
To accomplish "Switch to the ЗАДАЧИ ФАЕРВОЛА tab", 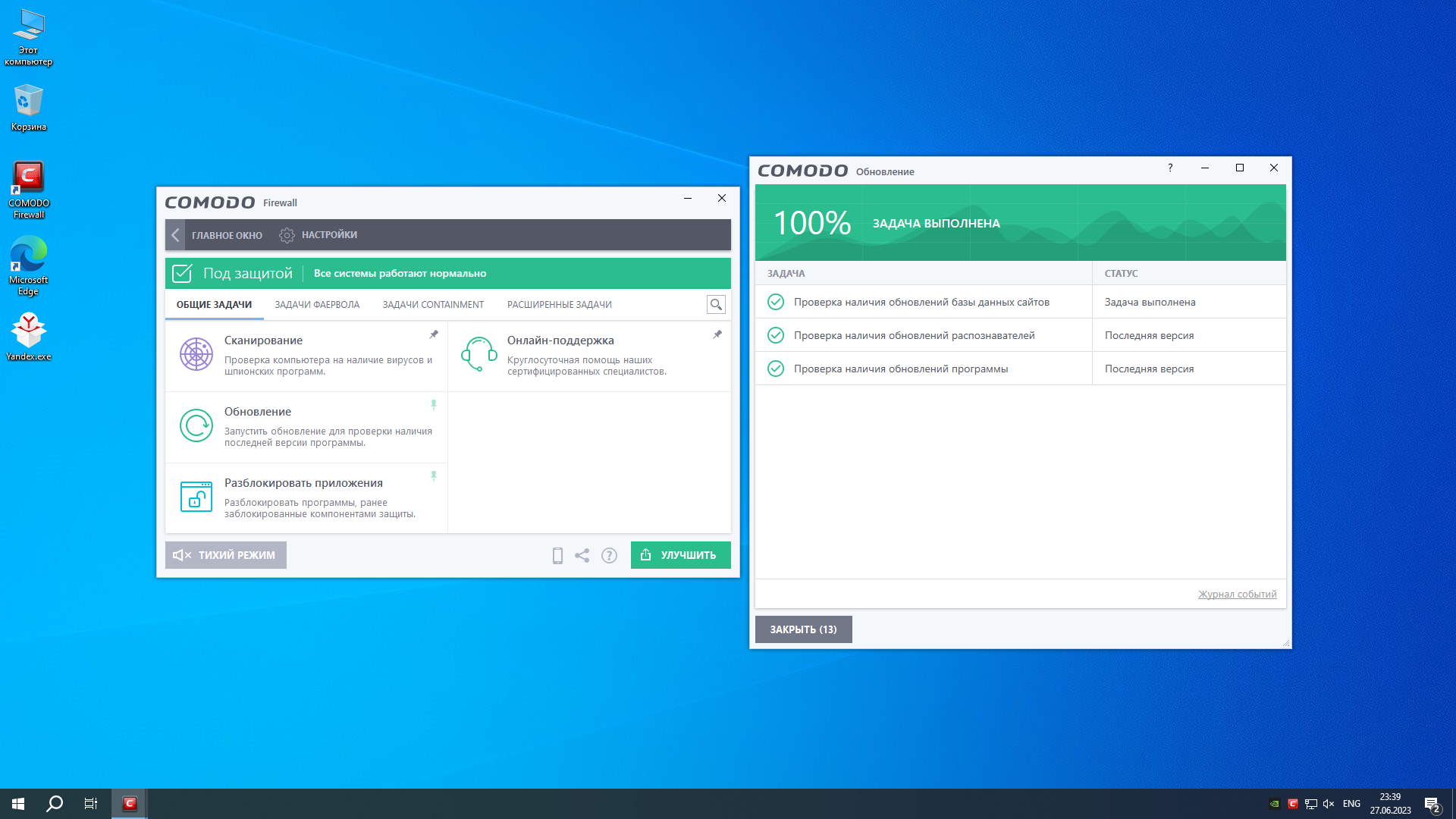I will pyautogui.click(x=317, y=305).
